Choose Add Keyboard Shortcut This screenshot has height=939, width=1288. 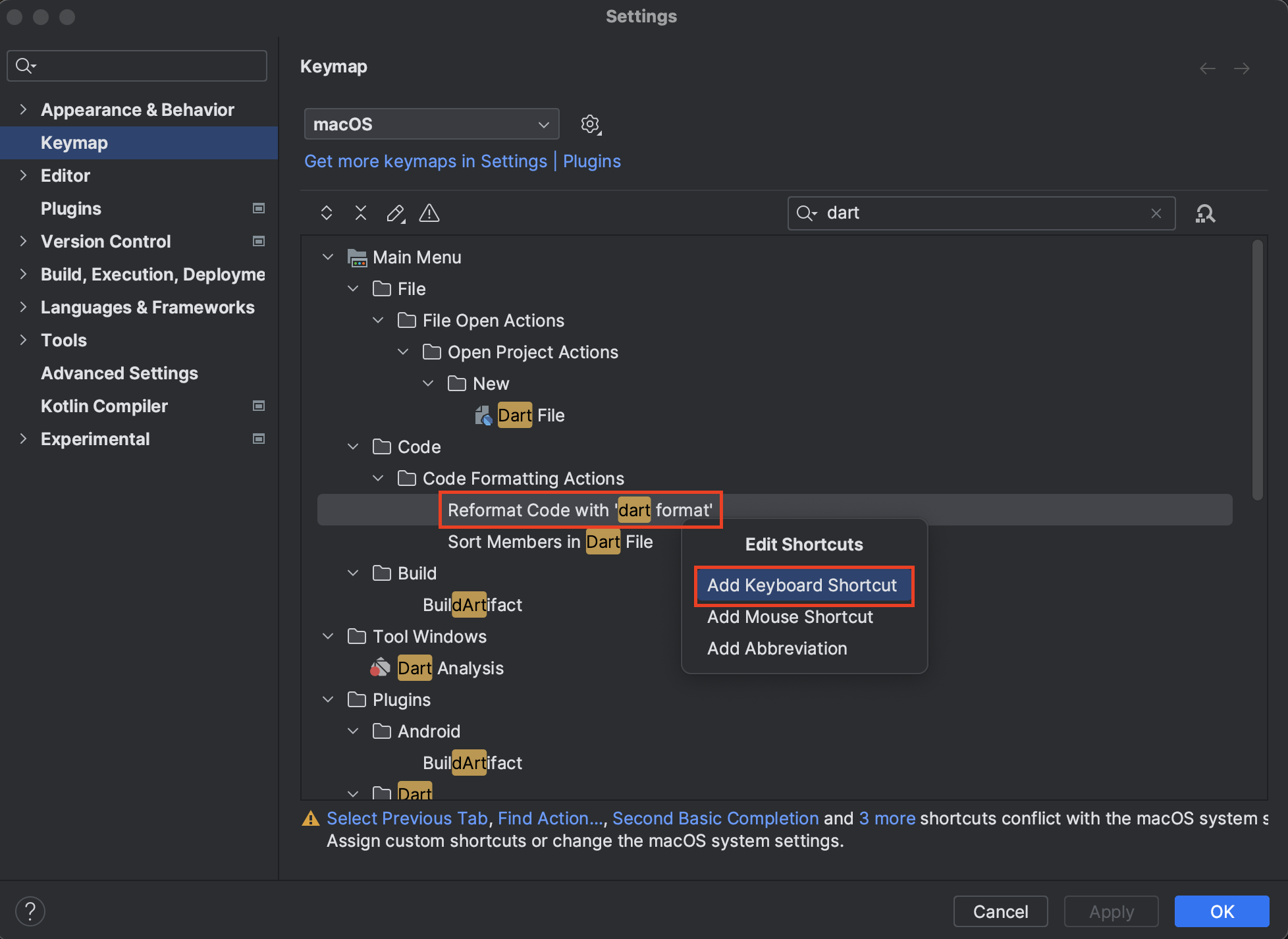click(804, 585)
